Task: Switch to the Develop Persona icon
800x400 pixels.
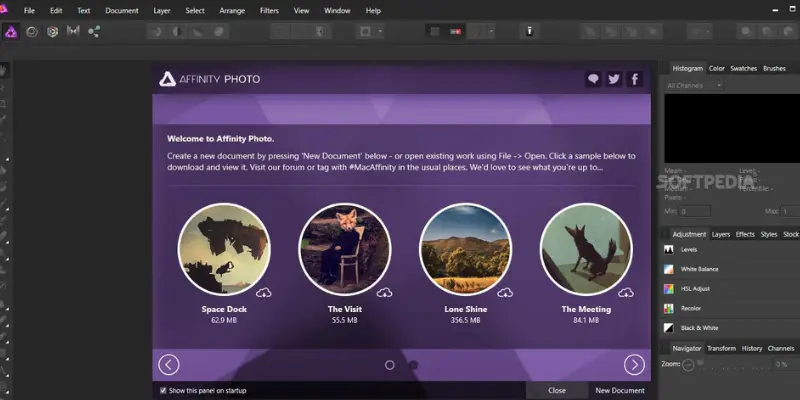Action: tap(53, 32)
